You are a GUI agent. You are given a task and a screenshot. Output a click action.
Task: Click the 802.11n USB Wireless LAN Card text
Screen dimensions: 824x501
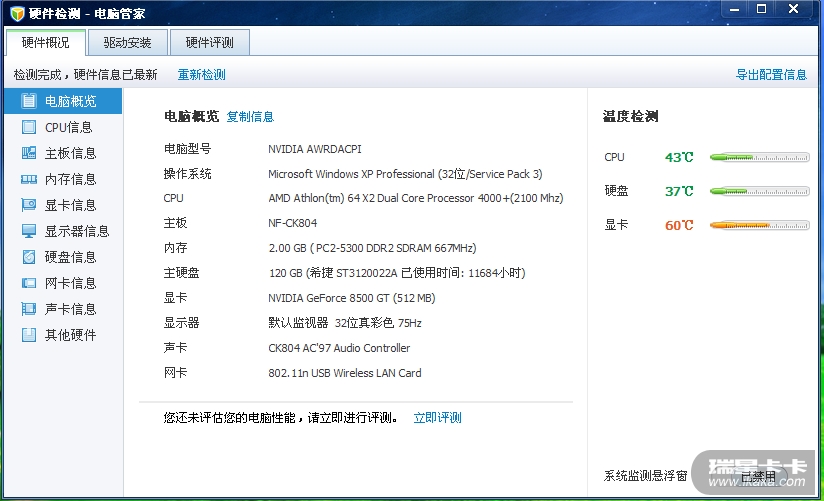pyautogui.click(x=345, y=373)
